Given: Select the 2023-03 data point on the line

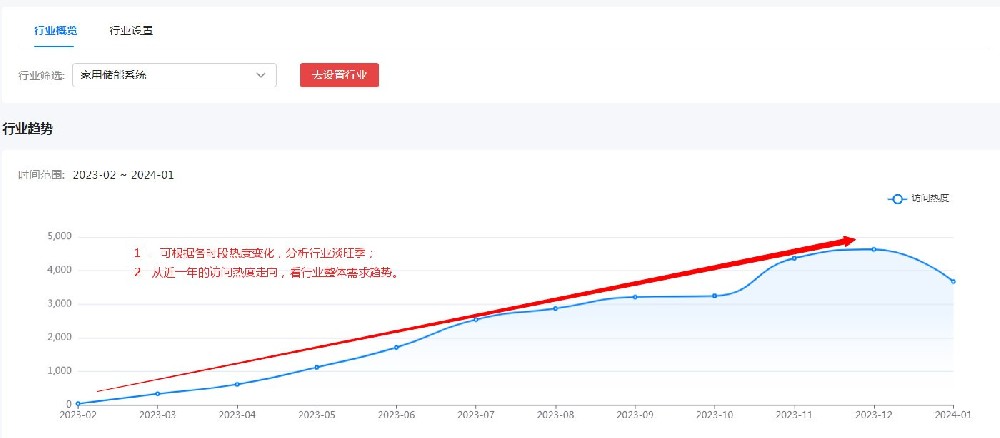Looking at the screenshot, I should click(158, 393).
